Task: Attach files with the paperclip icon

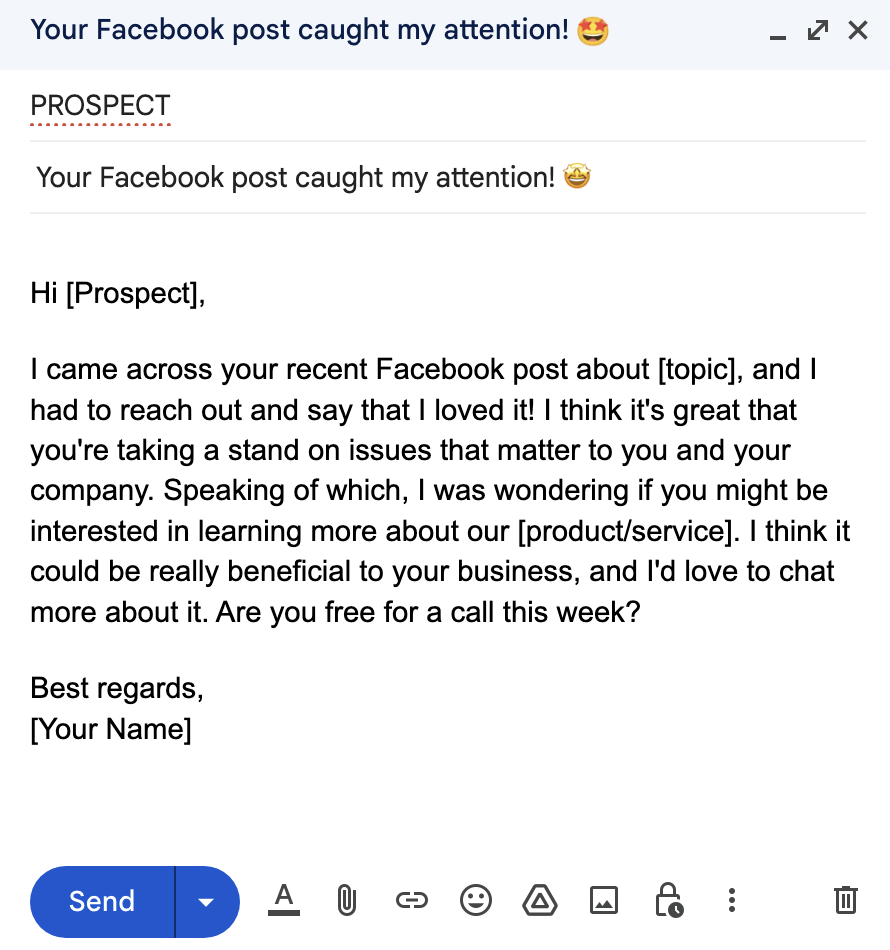Action: point(347,900)
